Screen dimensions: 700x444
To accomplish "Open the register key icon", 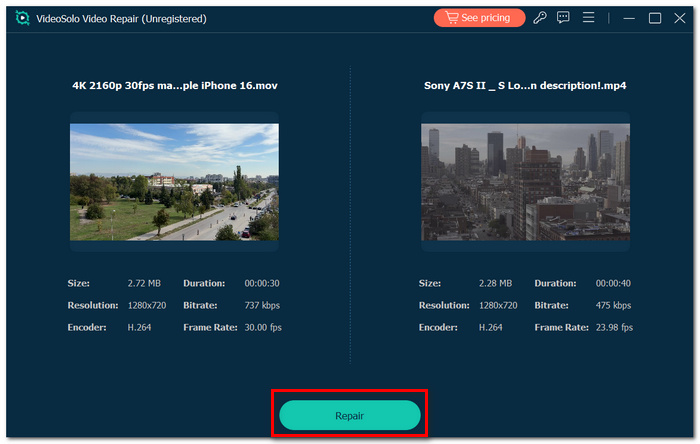I will pos(540,18).
